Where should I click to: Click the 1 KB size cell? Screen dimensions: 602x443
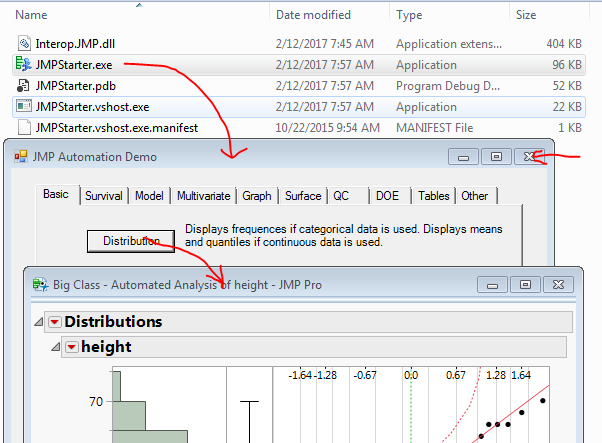(x=570, y=128)
